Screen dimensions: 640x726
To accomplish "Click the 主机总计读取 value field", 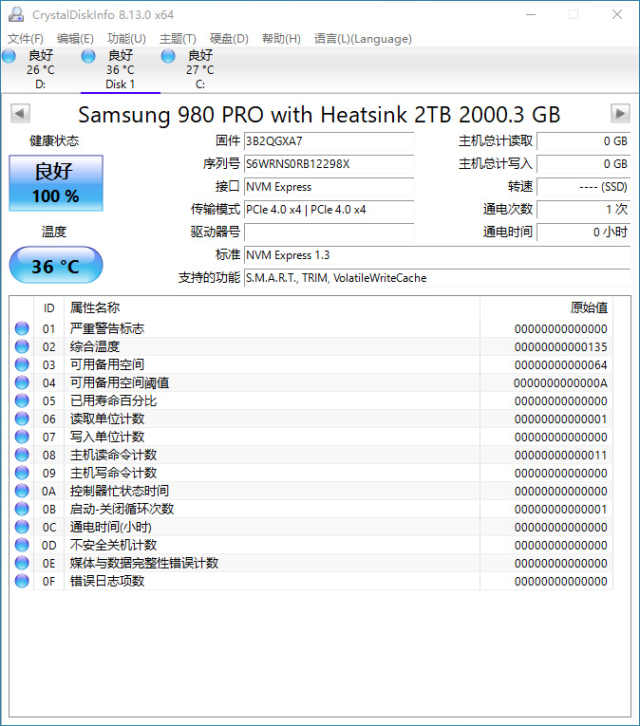I will point(584,141).
